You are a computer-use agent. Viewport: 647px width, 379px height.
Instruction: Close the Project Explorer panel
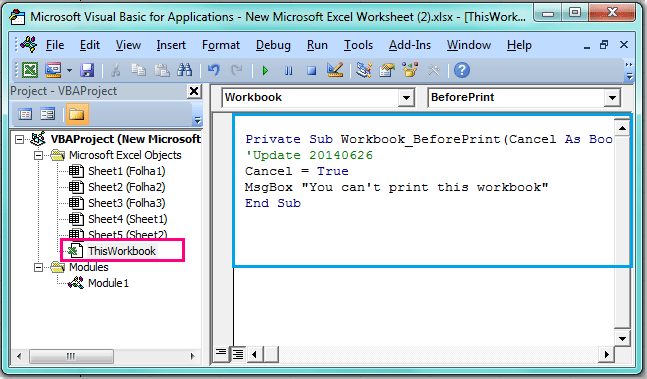tap(194, 91)
